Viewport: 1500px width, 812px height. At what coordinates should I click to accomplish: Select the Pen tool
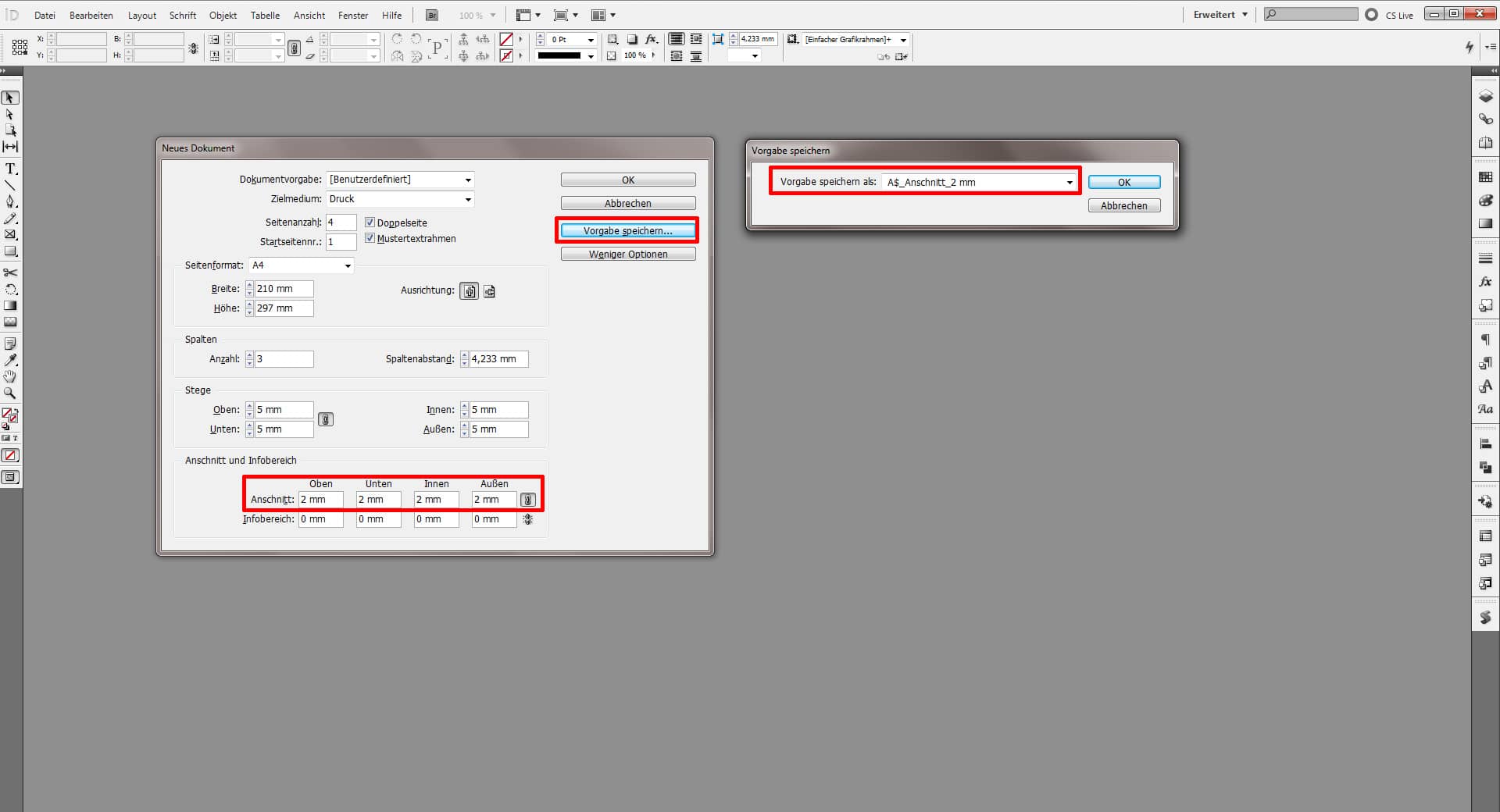(11, 200)
